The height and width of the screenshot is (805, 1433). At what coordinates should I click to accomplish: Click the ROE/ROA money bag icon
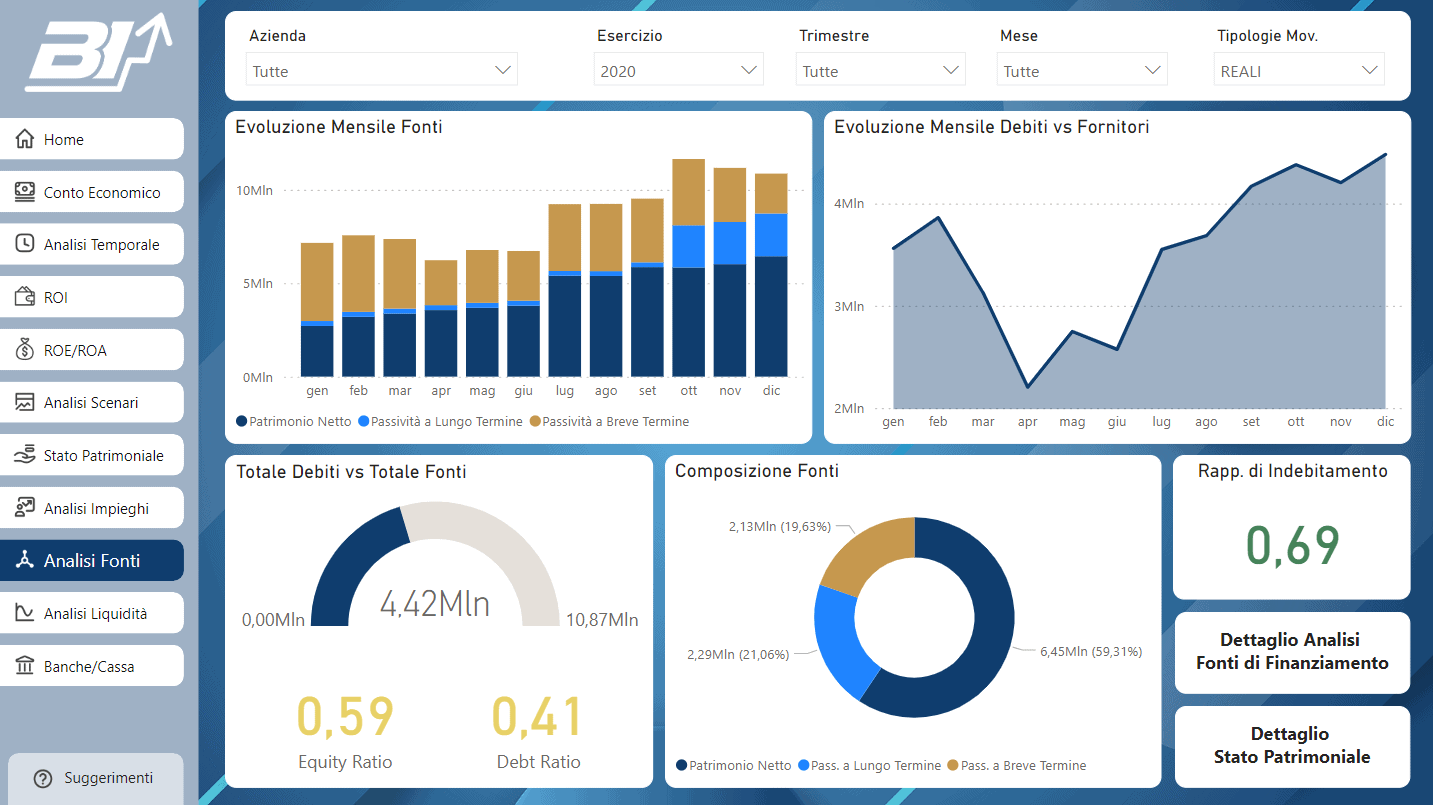25,350
